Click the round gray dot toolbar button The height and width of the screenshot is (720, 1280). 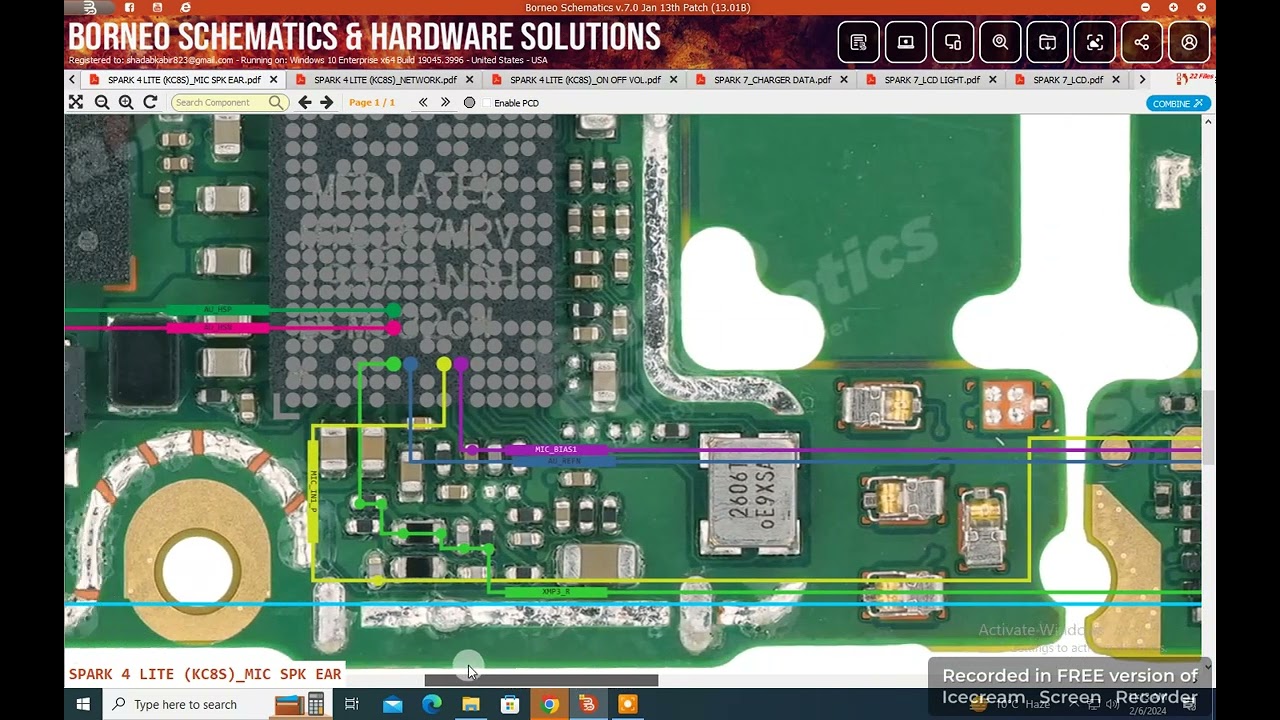469,103
